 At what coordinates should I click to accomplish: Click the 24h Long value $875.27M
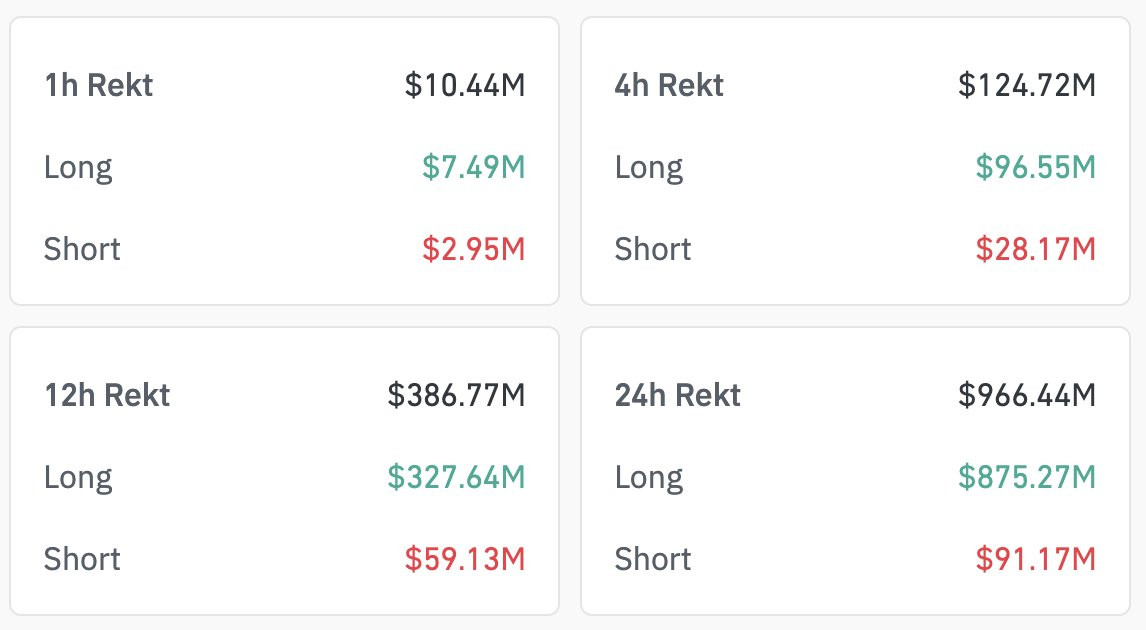click(x=1027, y=477)
